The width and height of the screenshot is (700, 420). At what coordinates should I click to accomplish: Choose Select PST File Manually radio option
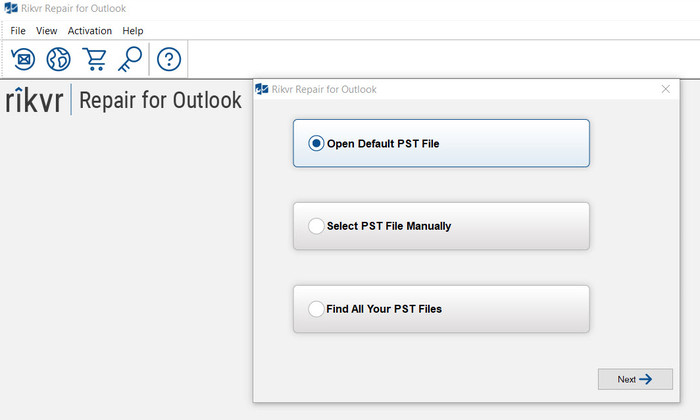[x=317, y=226]
